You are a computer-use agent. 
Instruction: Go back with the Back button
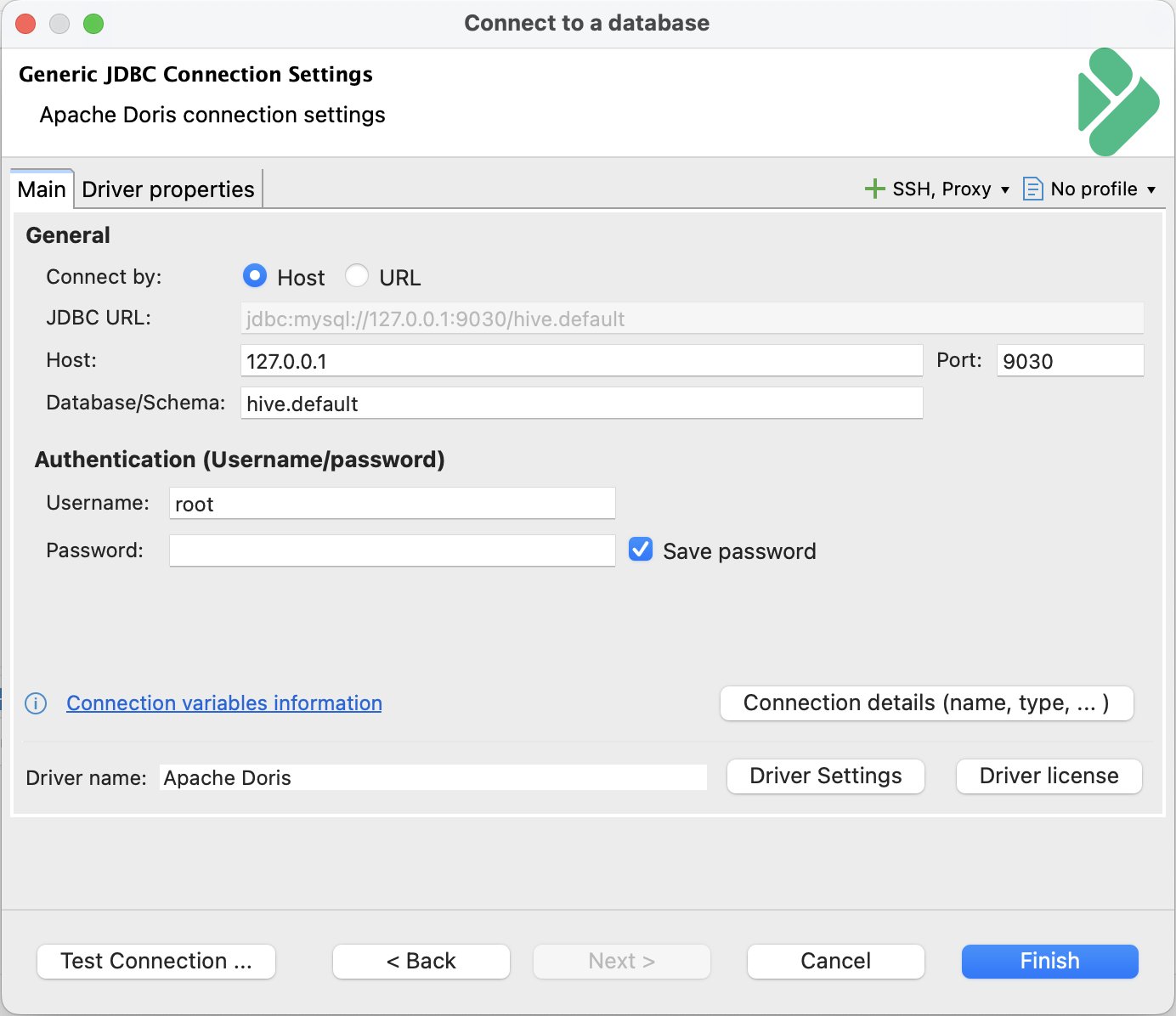[x=421, y=961]
